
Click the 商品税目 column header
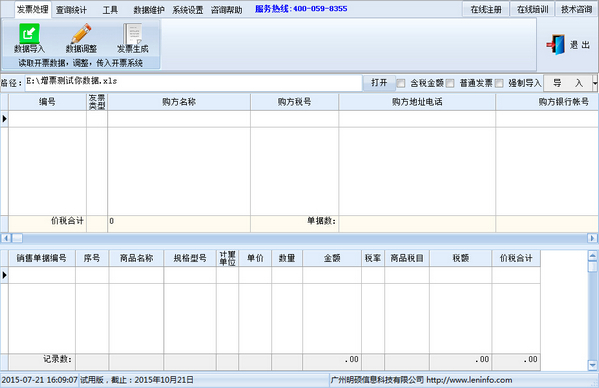[x=407, y=258]
